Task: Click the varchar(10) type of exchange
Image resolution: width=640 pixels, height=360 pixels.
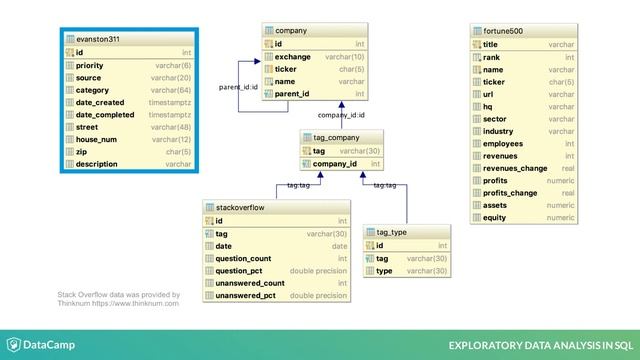Action: tap(344, 57)
